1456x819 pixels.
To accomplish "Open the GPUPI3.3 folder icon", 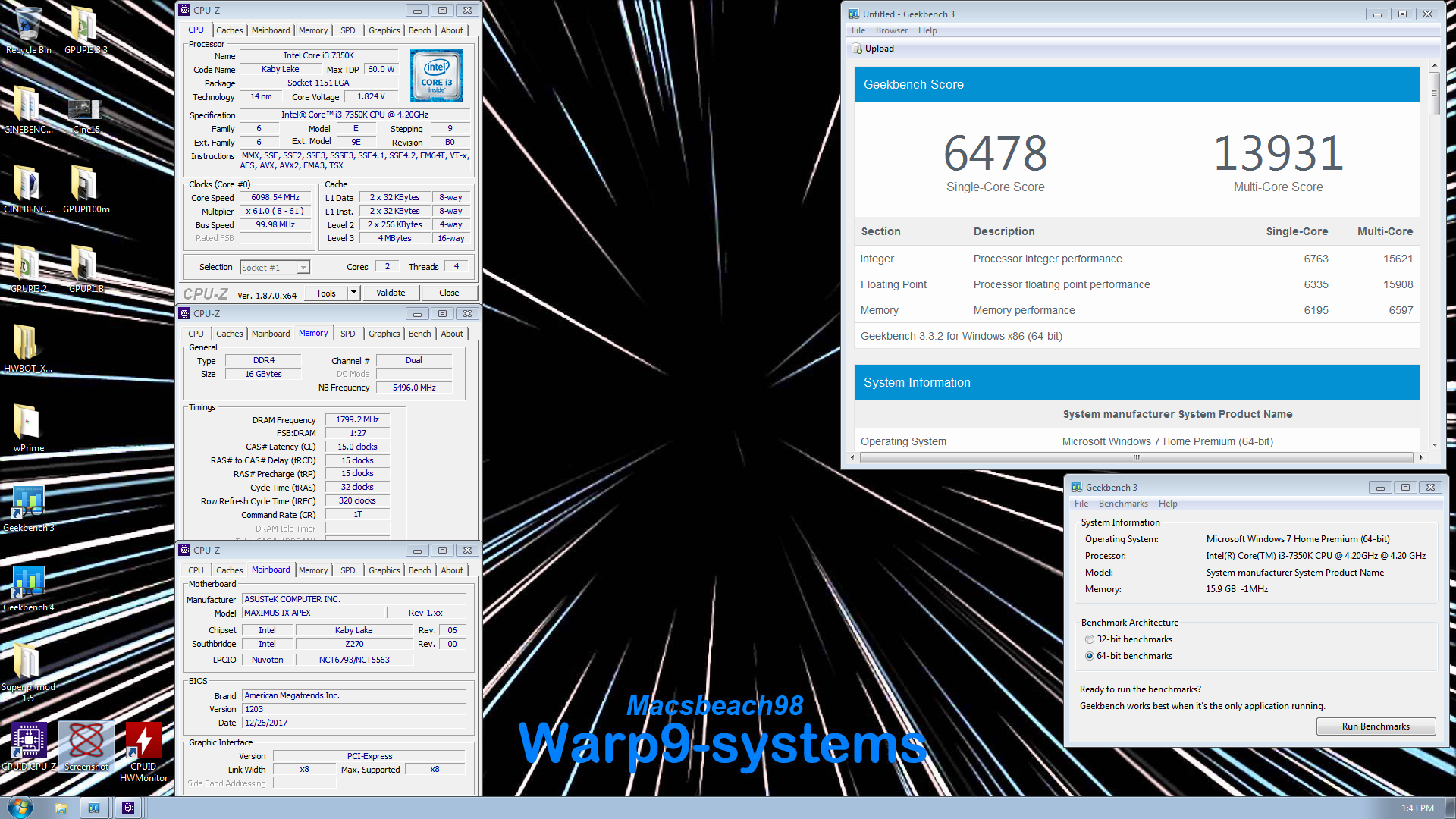I will click(85, 30).
